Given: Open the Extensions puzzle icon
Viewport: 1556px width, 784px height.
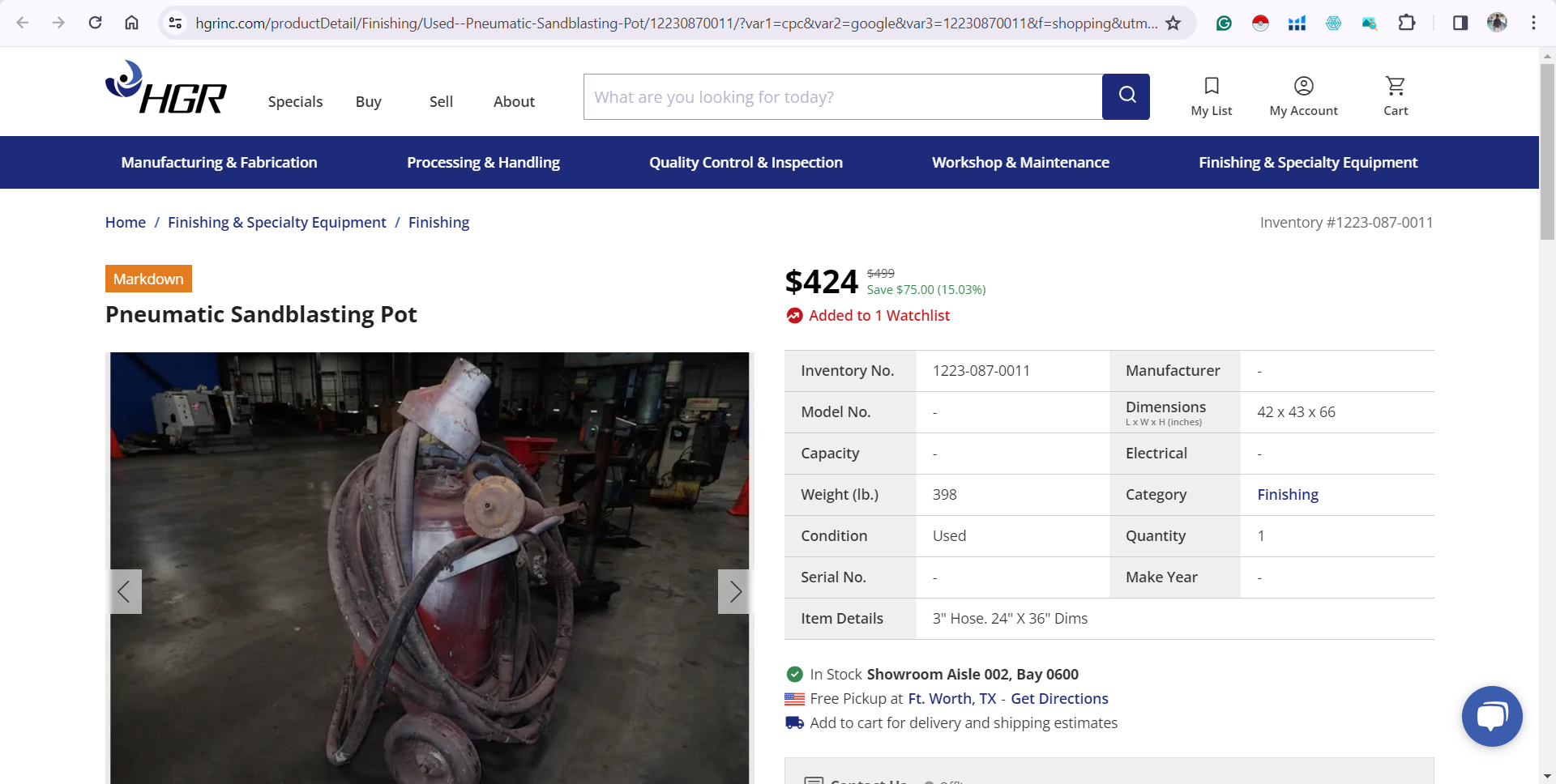Looking at the screenshot, I should tap(1407, 23).
